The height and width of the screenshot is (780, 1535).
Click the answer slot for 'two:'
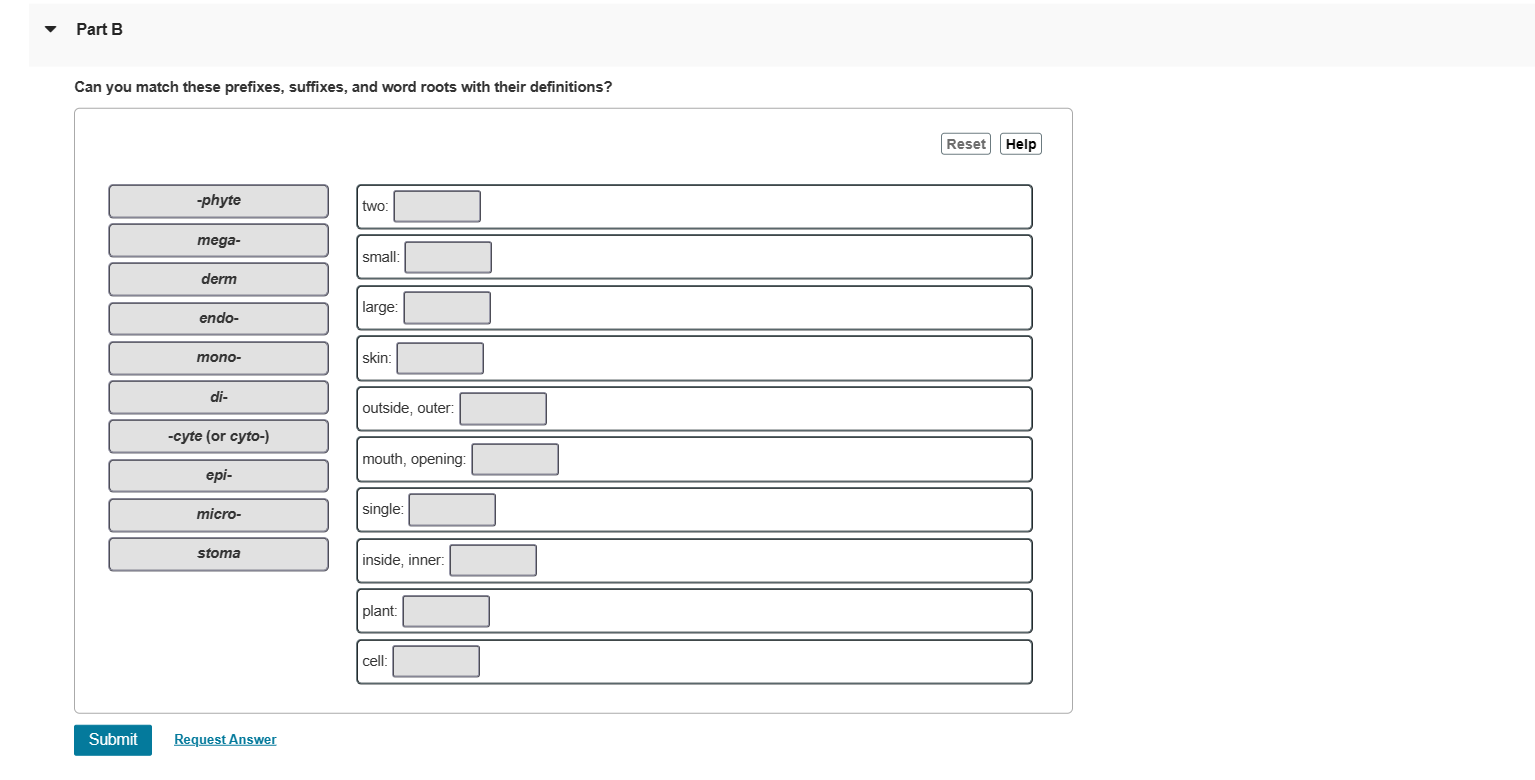click(x=437, y=207)
